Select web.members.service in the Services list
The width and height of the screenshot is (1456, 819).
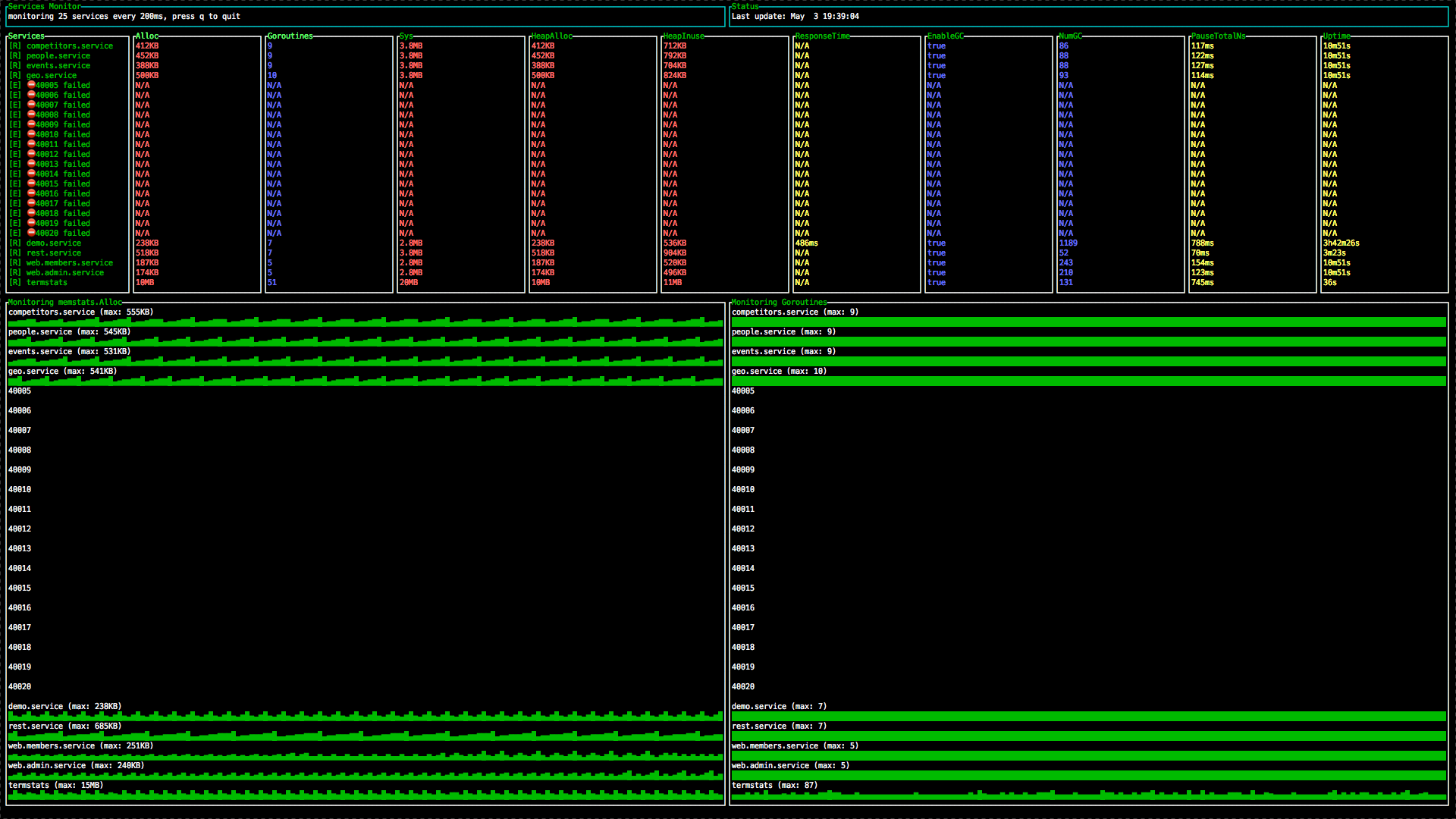69,263
